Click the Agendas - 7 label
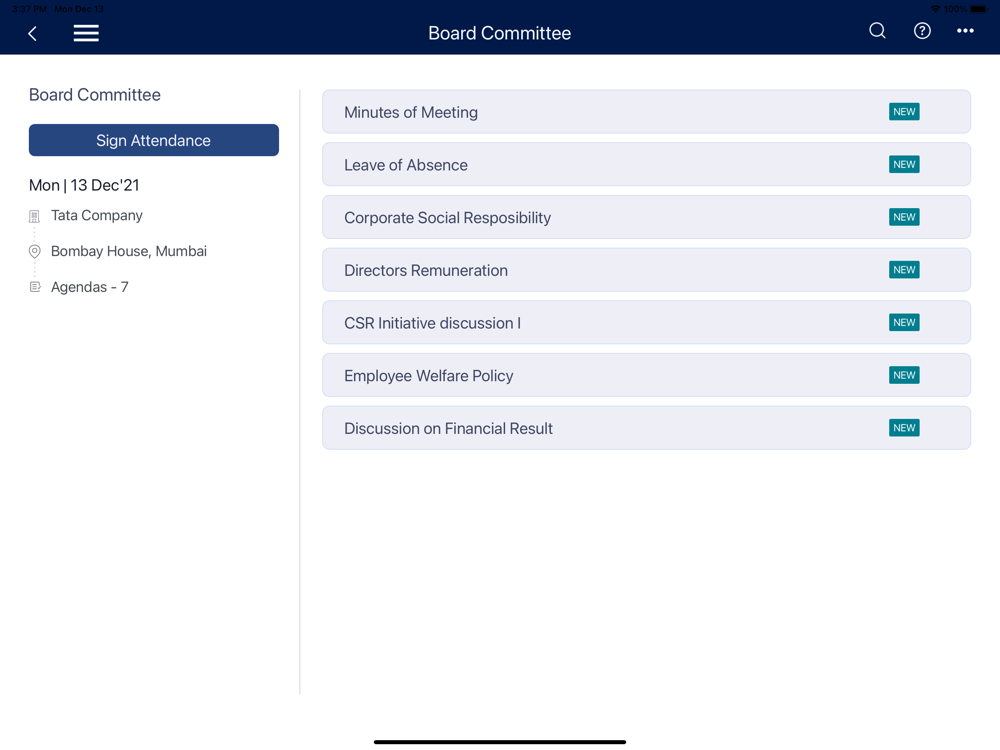Screen dimensions: 1000x750 click(90, 287)
